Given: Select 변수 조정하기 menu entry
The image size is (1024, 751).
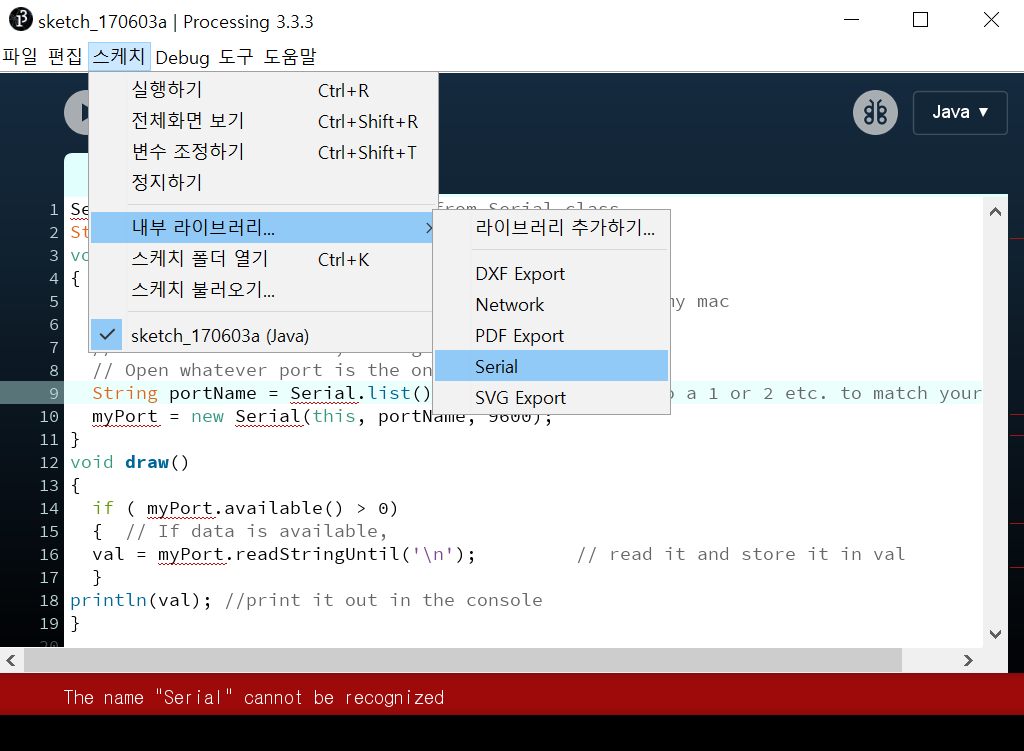Looking at the screenshot, I should coord(264,152).
